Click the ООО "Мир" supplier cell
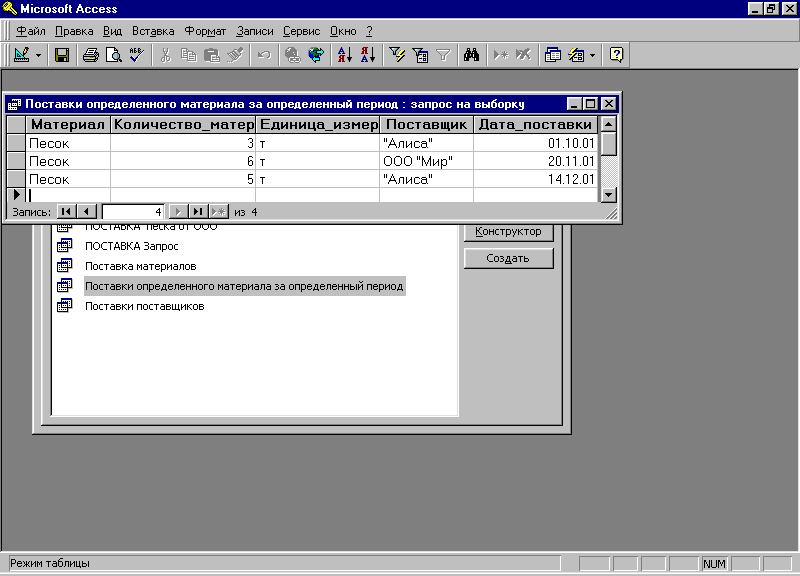The width and height of the screenshot is (800, 576). 427,161
